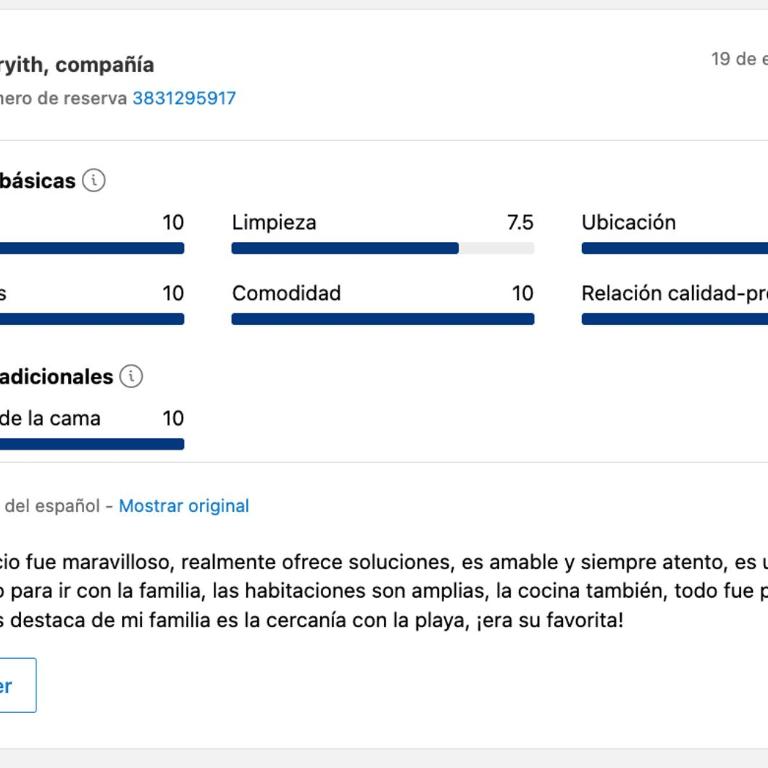Click the info icon beside "básicas" heading

pyautogui.click(x=94, y=181)
